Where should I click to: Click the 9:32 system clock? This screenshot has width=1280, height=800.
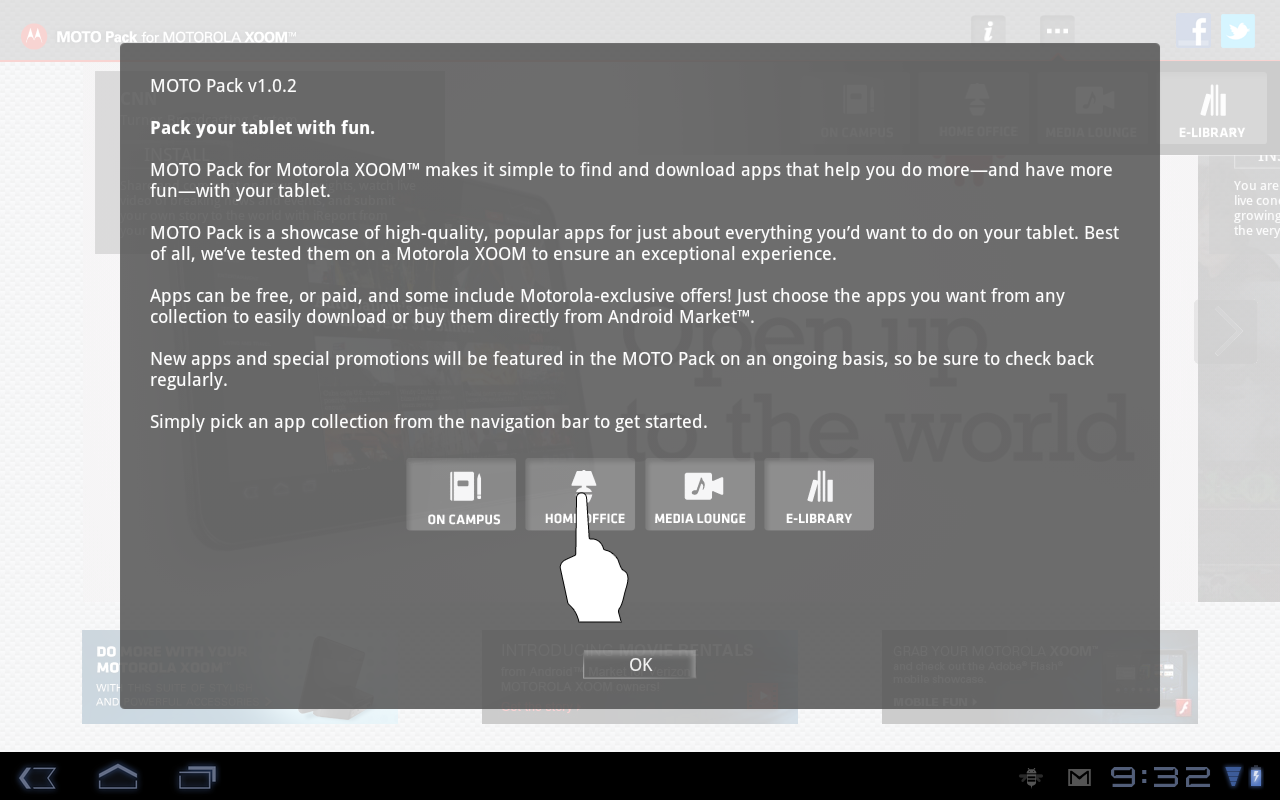point(1160,777)
